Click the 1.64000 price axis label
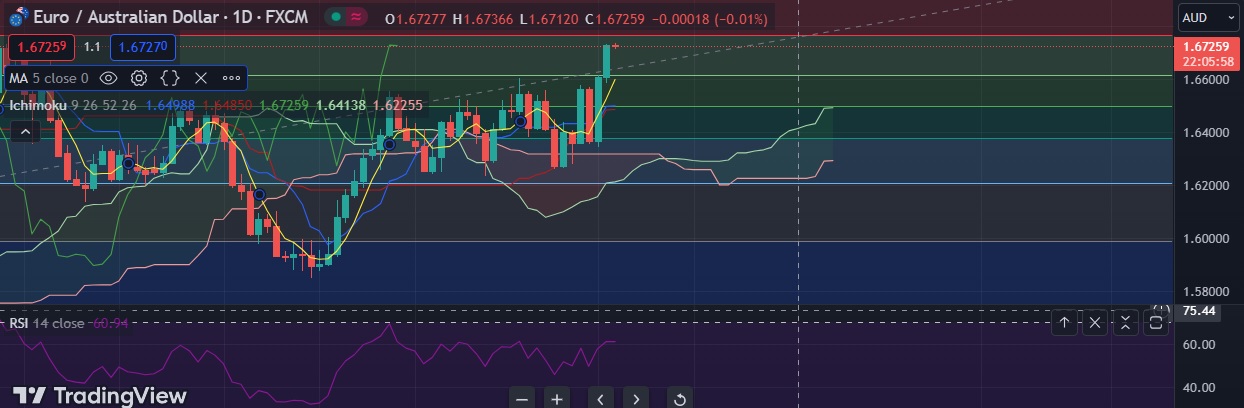Image resolution: width=1244 pixels, height=408 pixels. point(1204,133)
